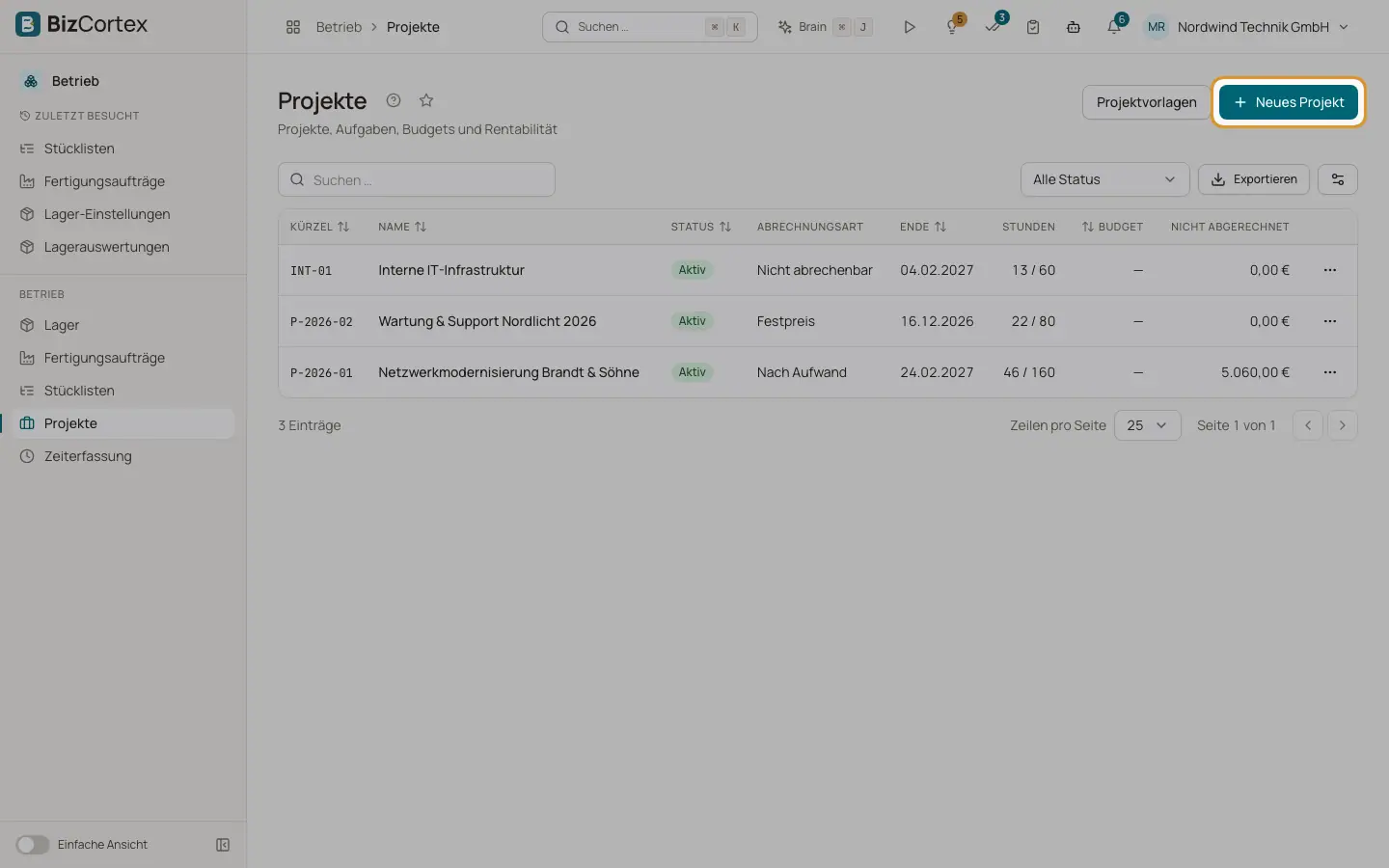The image size is (1389, 868).
Task: Focus the global Suchen field in top bar
Action: 650,27
